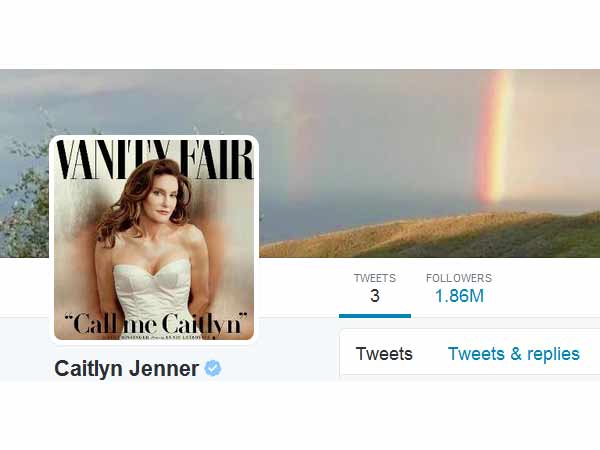This screenshot has height=450, width=600.
Task: Click the grassy hillside in header photo
Action: click(x=429, y=235)
